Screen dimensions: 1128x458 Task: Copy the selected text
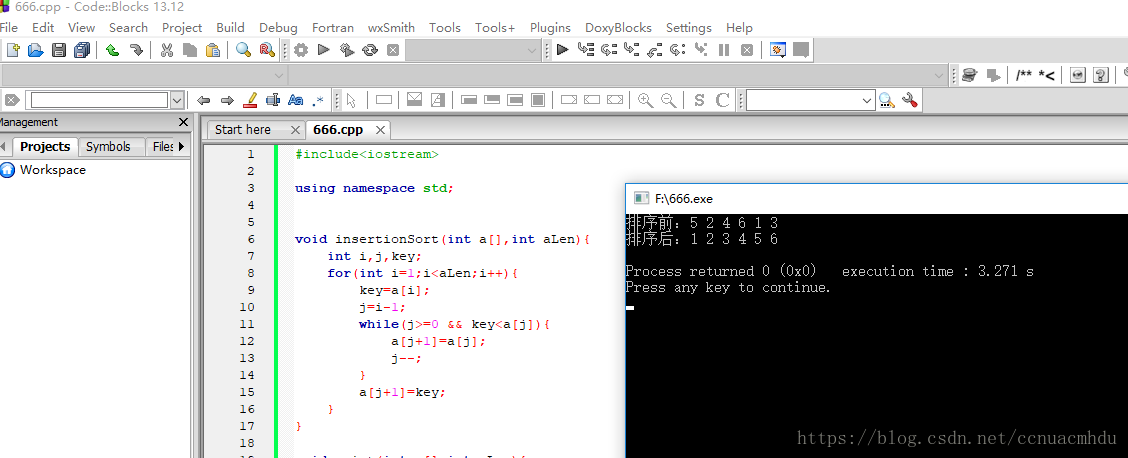click(190, 50)
